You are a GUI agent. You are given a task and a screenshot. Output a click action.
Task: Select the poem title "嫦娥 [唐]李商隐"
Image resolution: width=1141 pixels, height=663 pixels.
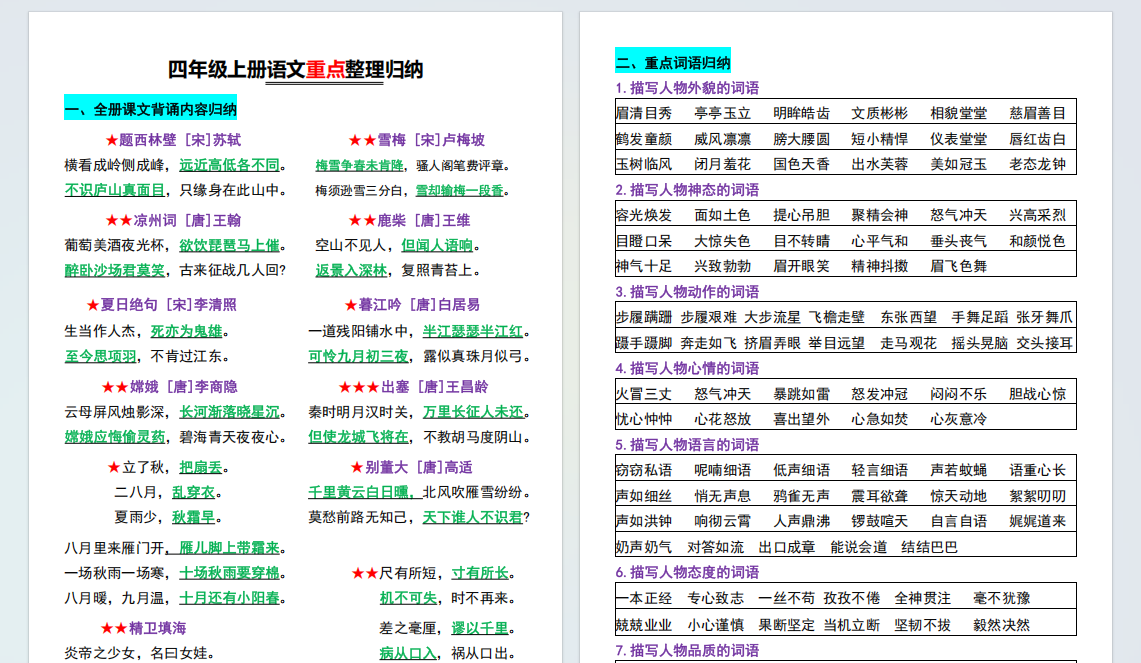coord(183,386)
